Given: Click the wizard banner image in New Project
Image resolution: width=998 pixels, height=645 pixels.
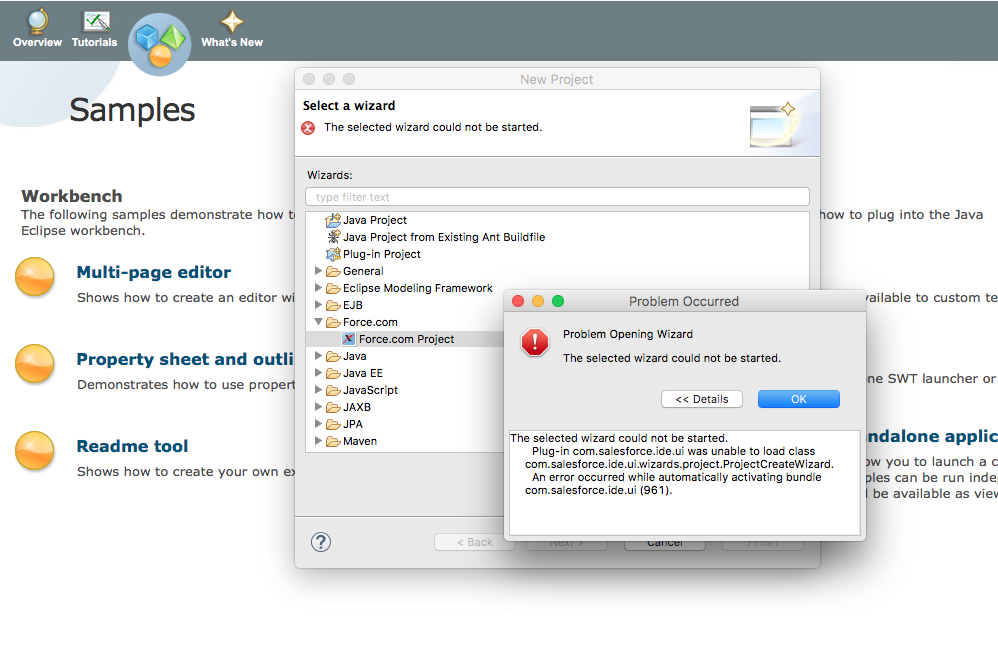Looking at the screenshot, I should pyautogui.click(x=773, y=124).
